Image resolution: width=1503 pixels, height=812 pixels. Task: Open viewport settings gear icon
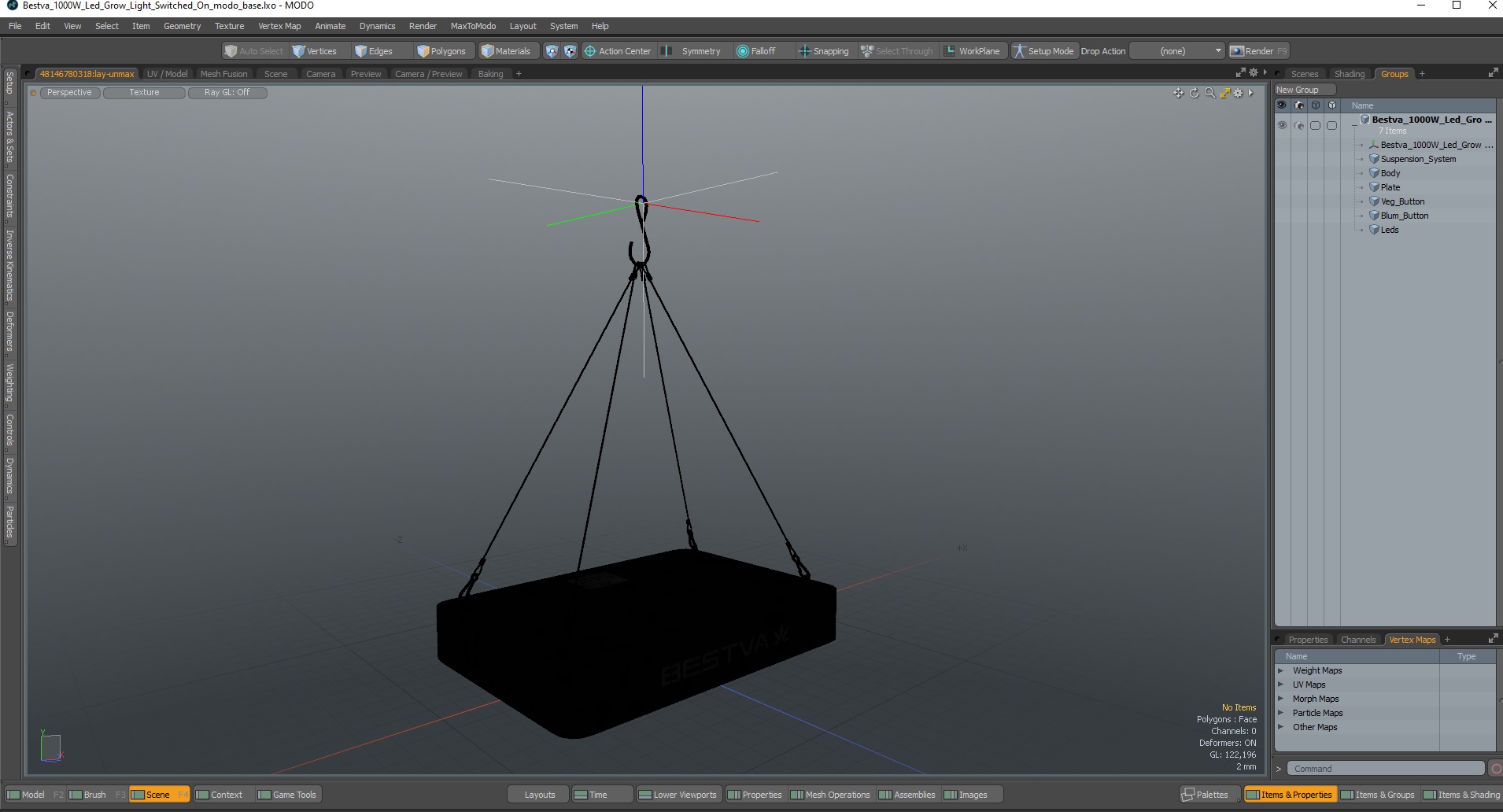1238,93
